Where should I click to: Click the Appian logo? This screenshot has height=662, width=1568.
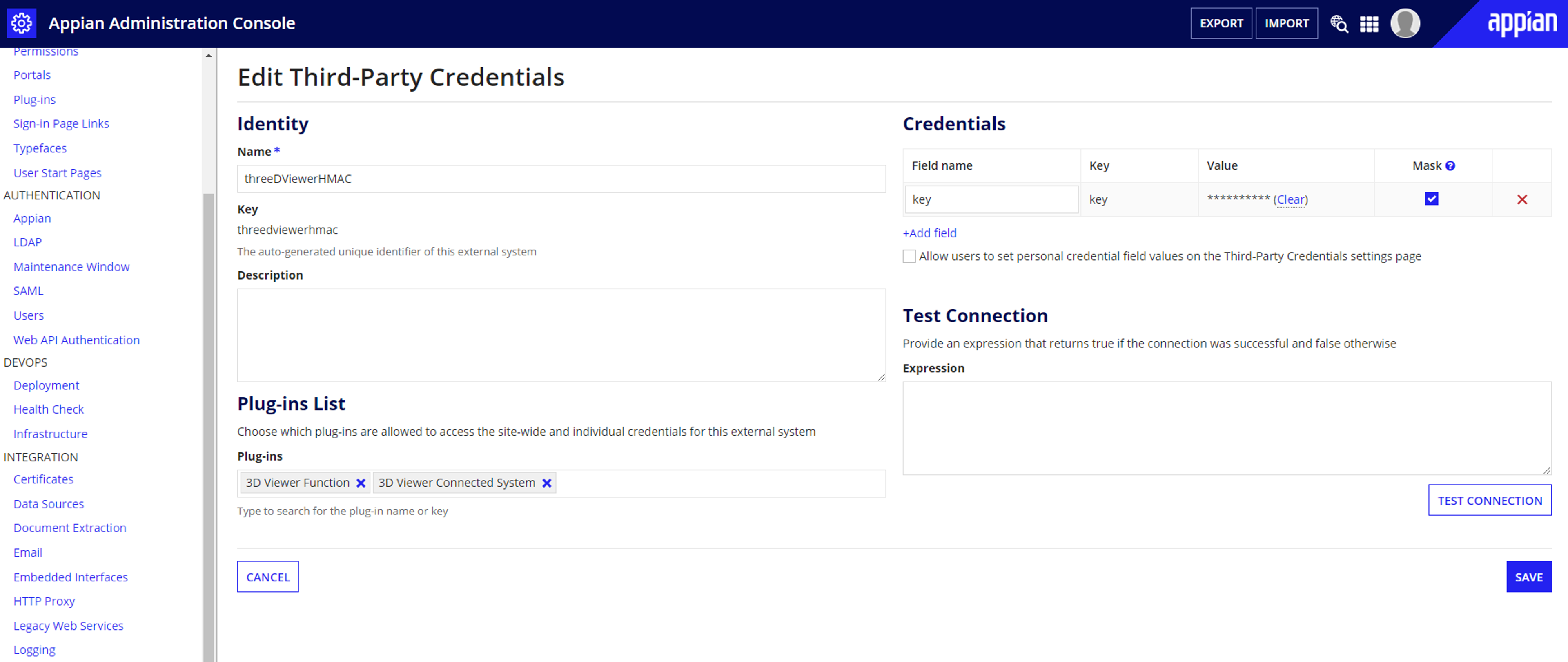tap(1522, 23)
